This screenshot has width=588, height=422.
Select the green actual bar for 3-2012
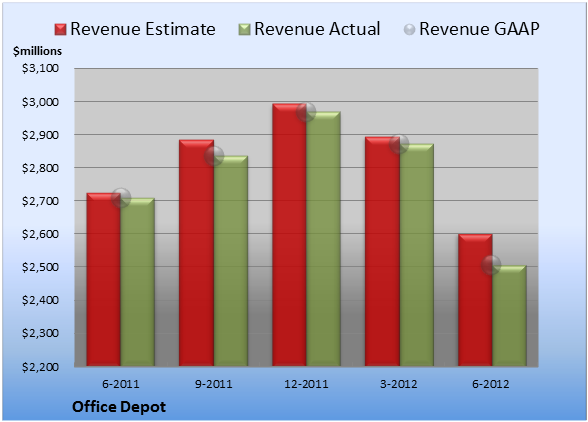coord(417,255)
